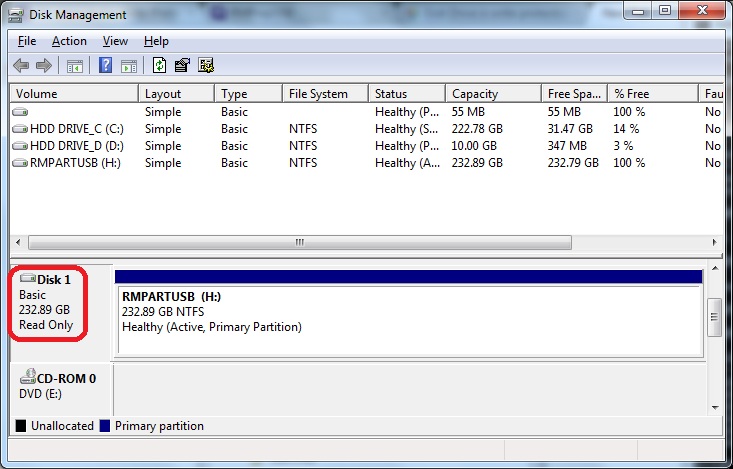This screenshot has width=733, height=469.
Task: Click drive icon beside HDD DRIVE_C
Action: (x=20, y=129)
